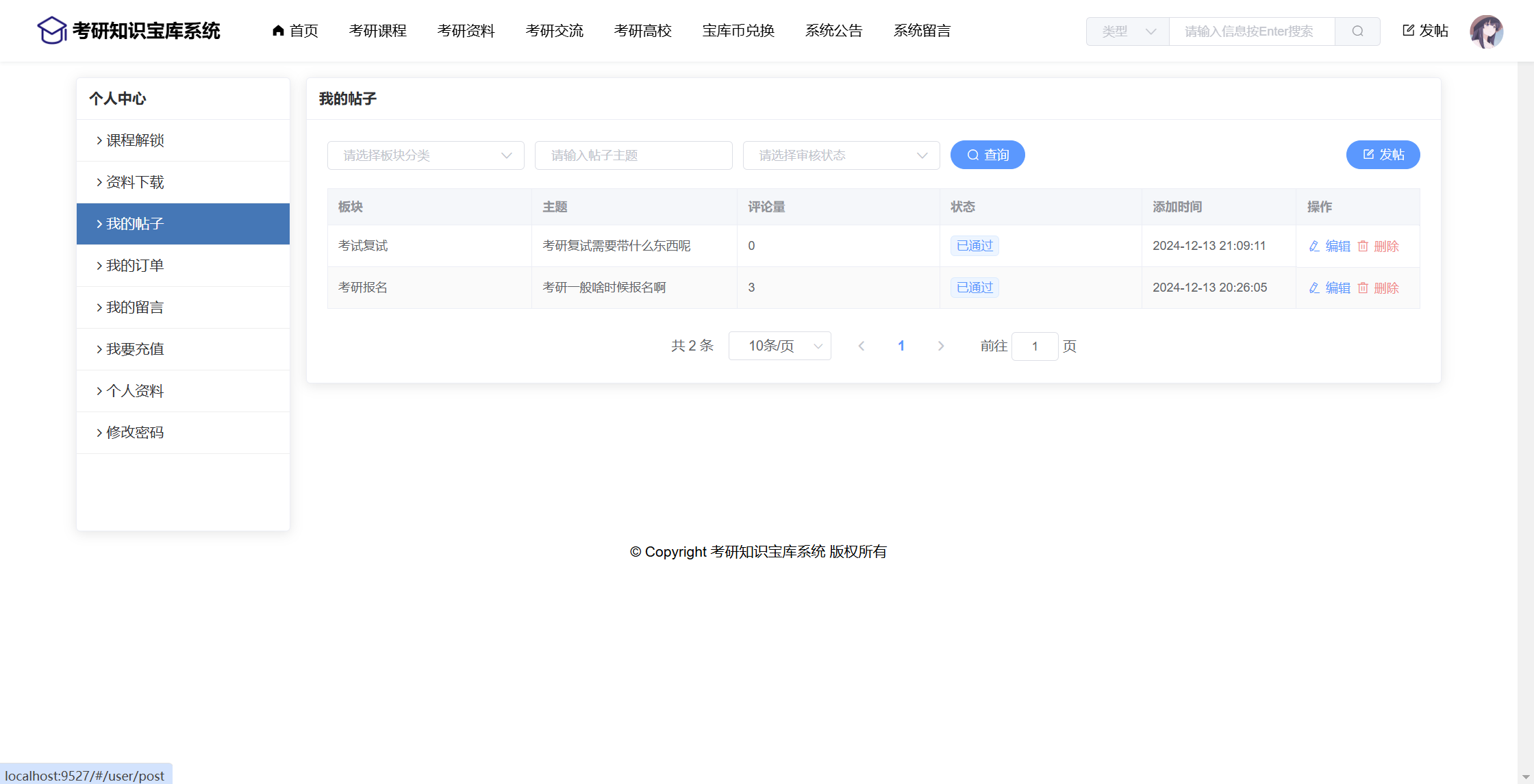Expand the 请选择审核状态 dropdown
The width and height of the screenshot is (1534, 784).
[x=841, y=155]
